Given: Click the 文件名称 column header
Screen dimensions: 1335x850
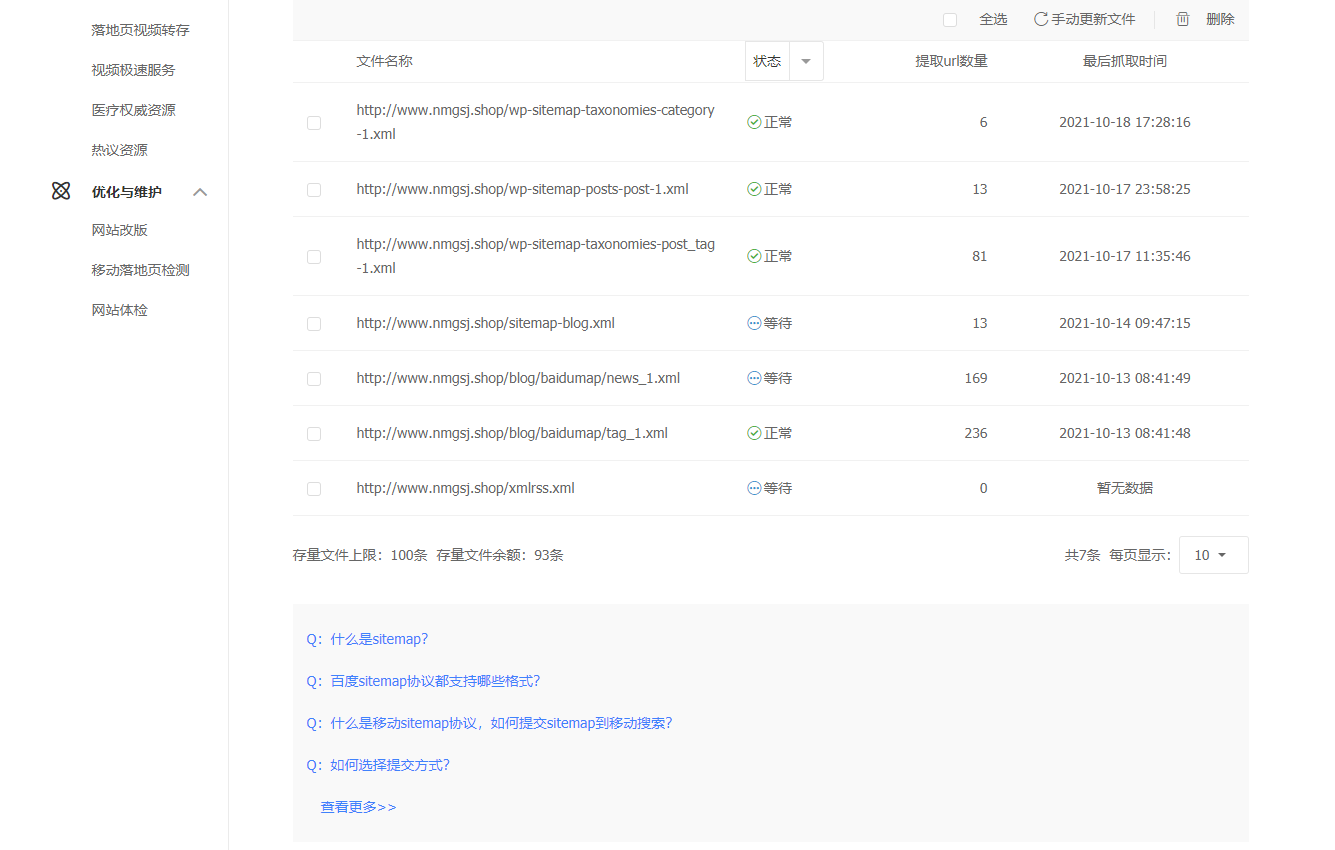Looking at the screenshot, I should click(384, 61).
